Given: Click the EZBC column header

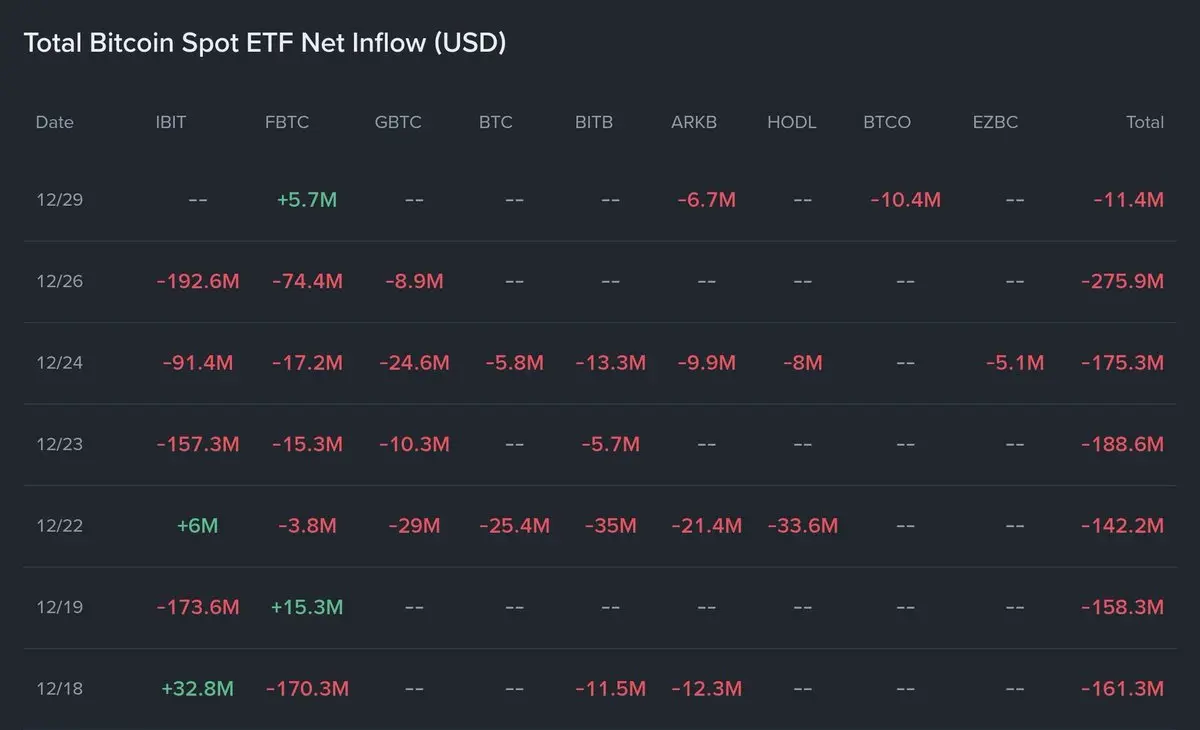Looking at the screenshot, I should point(995,122).
